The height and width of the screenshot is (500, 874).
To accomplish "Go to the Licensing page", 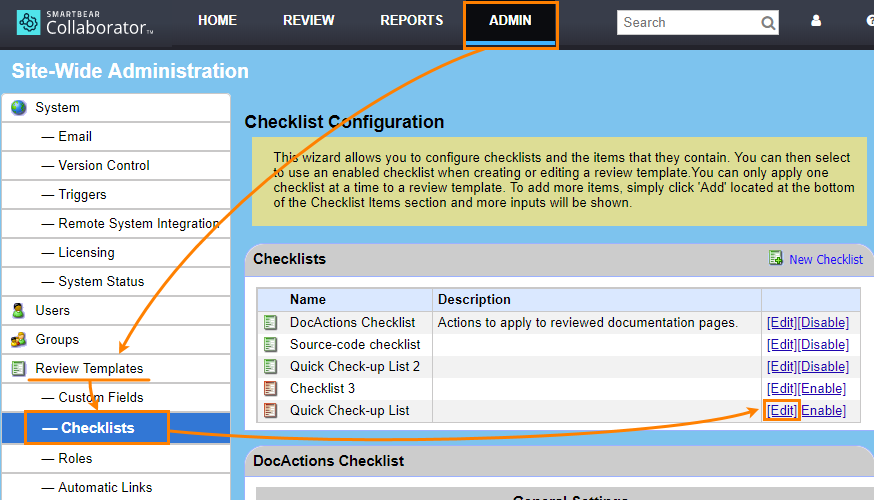I will click(116, 253).
